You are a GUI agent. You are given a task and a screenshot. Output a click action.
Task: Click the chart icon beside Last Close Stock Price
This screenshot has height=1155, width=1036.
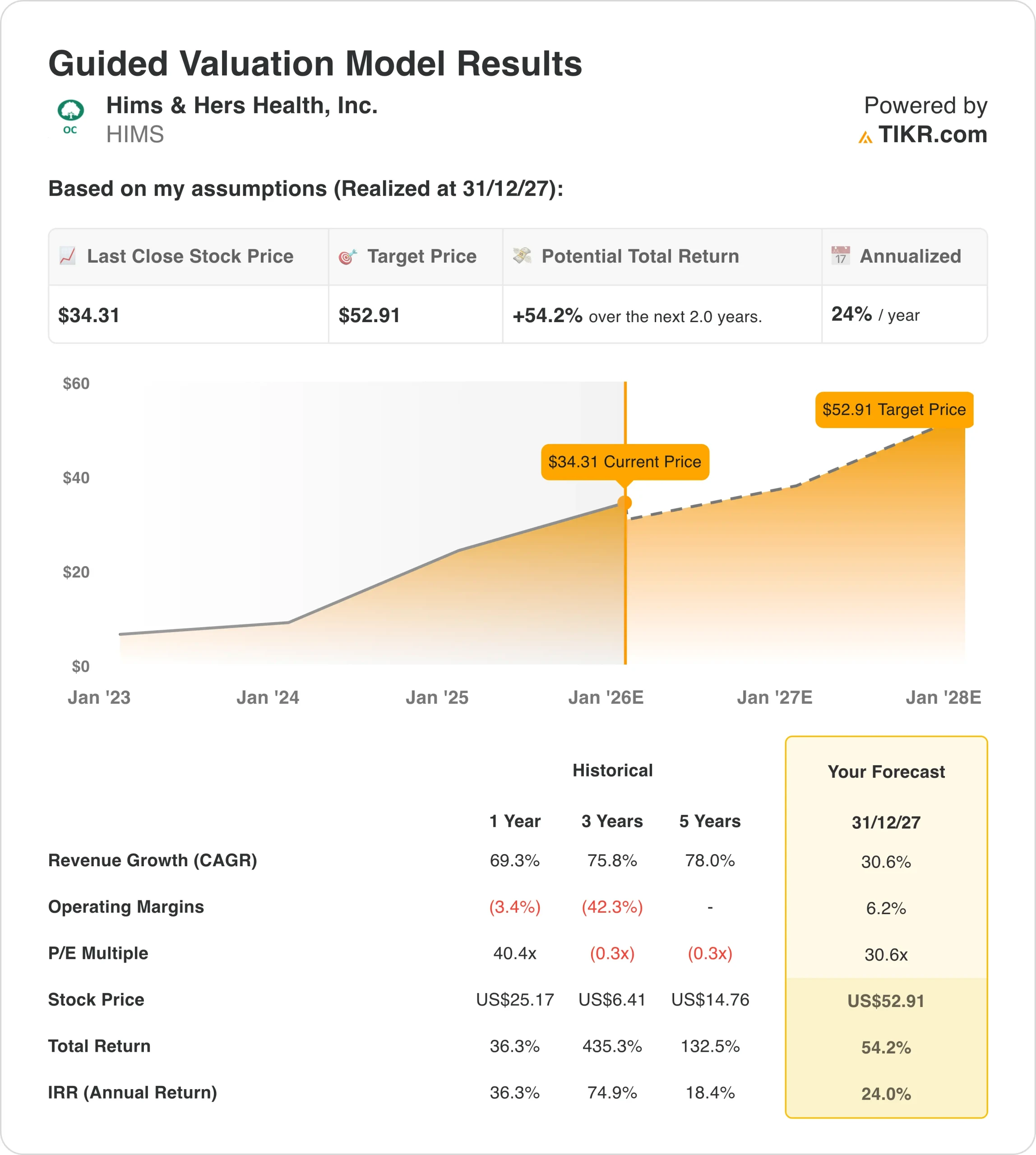click(x=68, y=256)
